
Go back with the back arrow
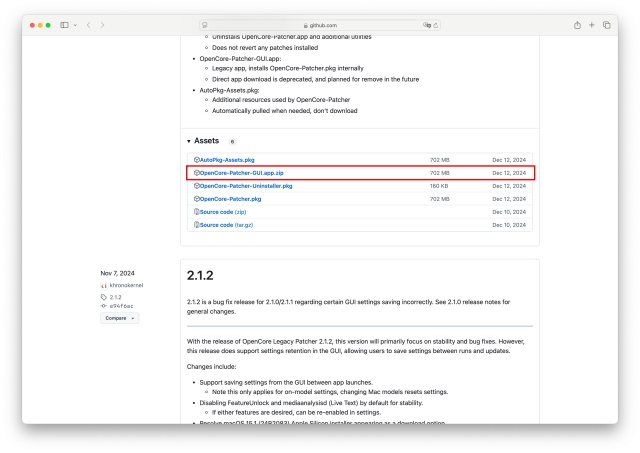pos(89,24)
